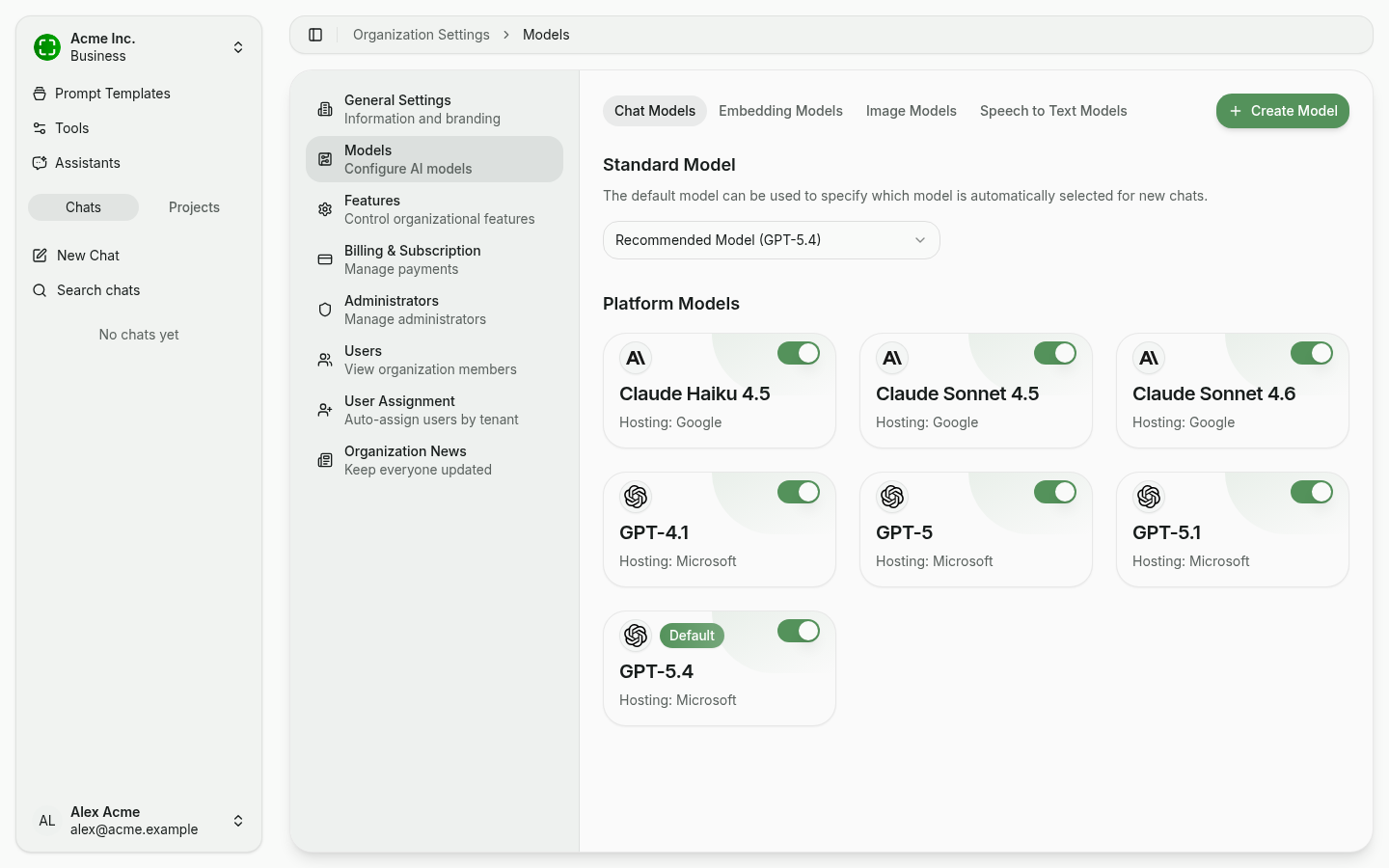
Task: Expand the Alex Acme account menu
Action: [x=238, y=821]
